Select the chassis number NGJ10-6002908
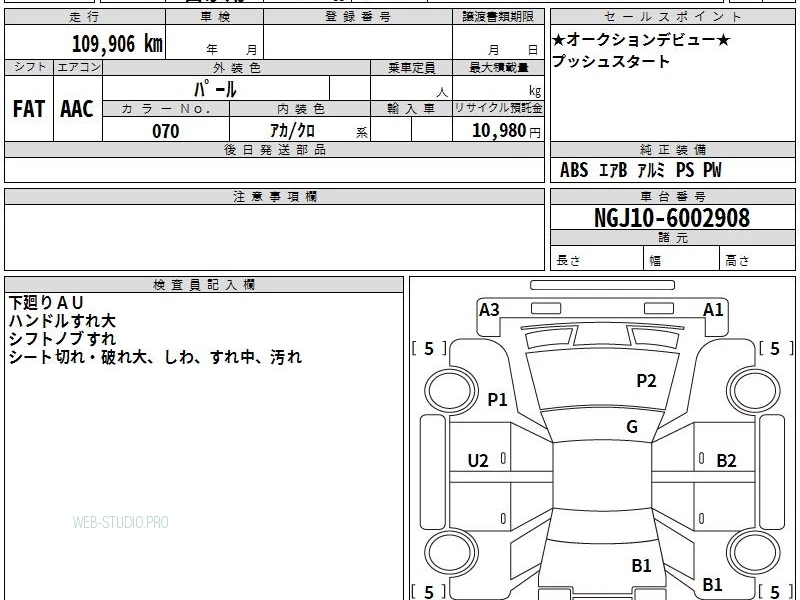The height and width of the screenshot is (600, 800). 672,218
